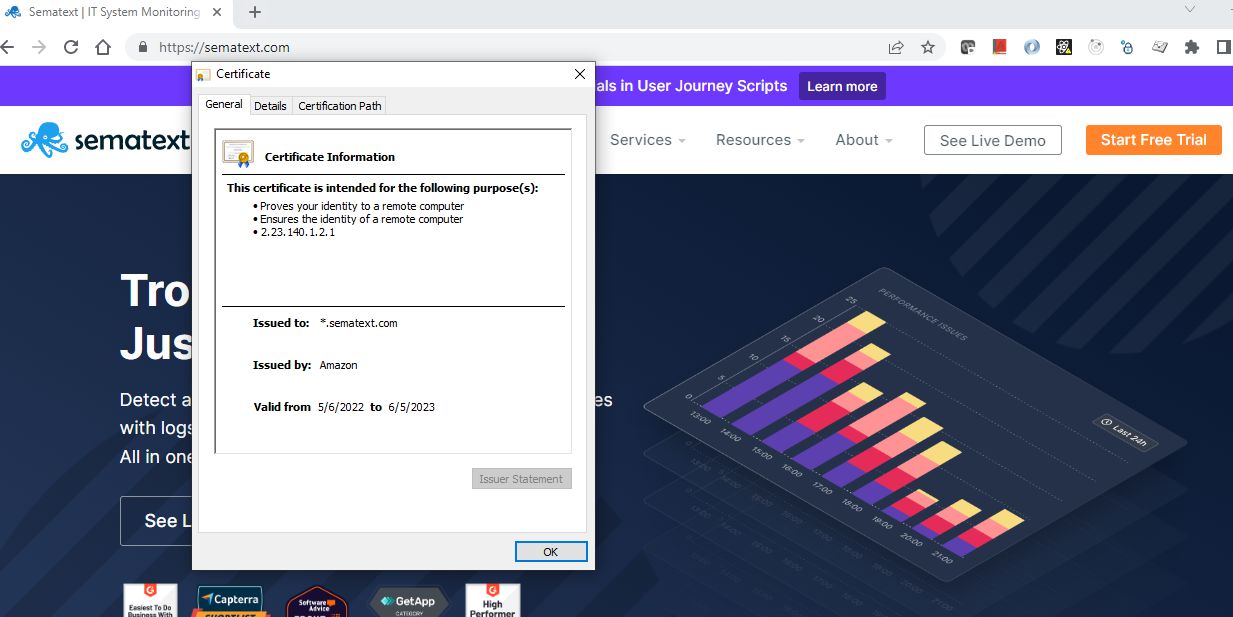The width and height of the screenshot is (1233, 617).
Task: Click the See Live Demo button
Action: [x=993, y=141]
